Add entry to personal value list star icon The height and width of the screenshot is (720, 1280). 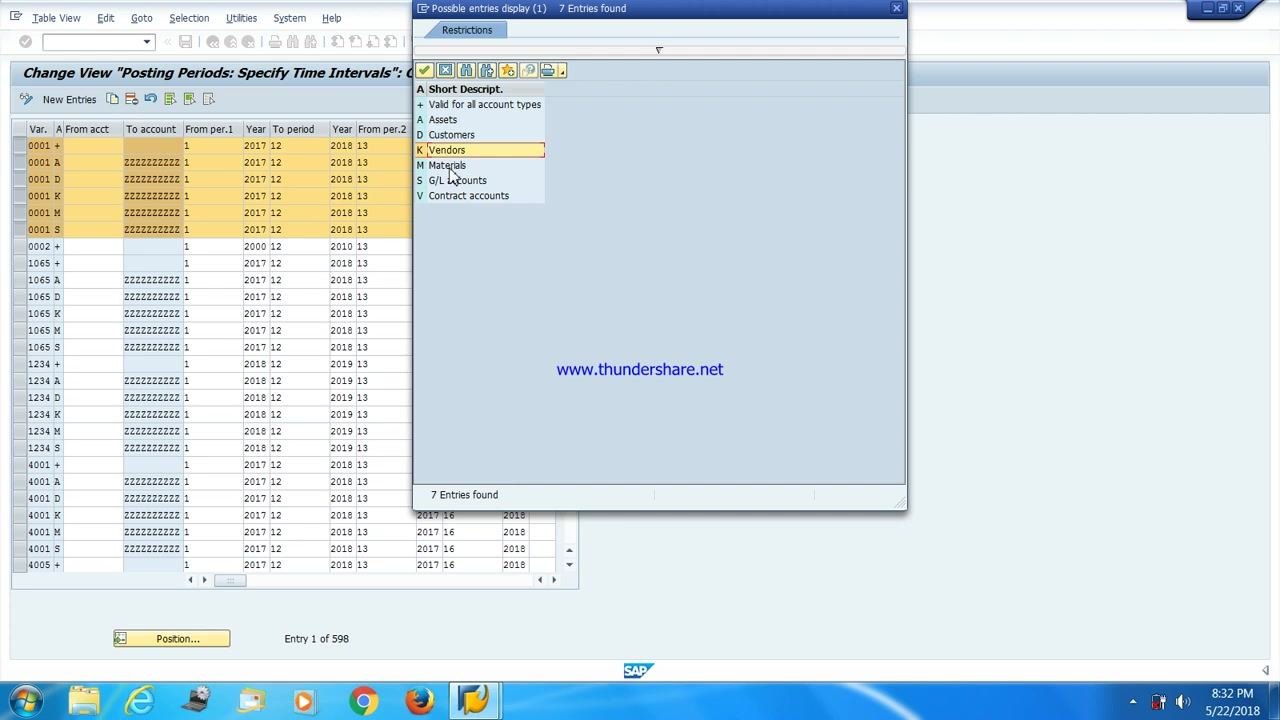[508, 70]
